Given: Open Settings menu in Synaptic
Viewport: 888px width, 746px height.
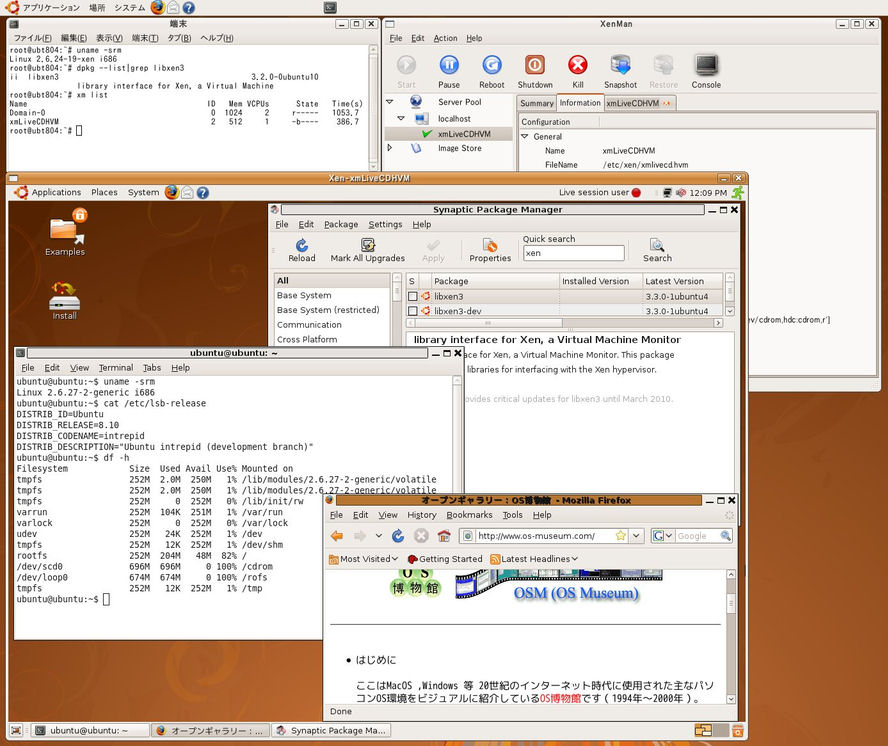Looking at the screenshot, I should click(x=385, y=224).
